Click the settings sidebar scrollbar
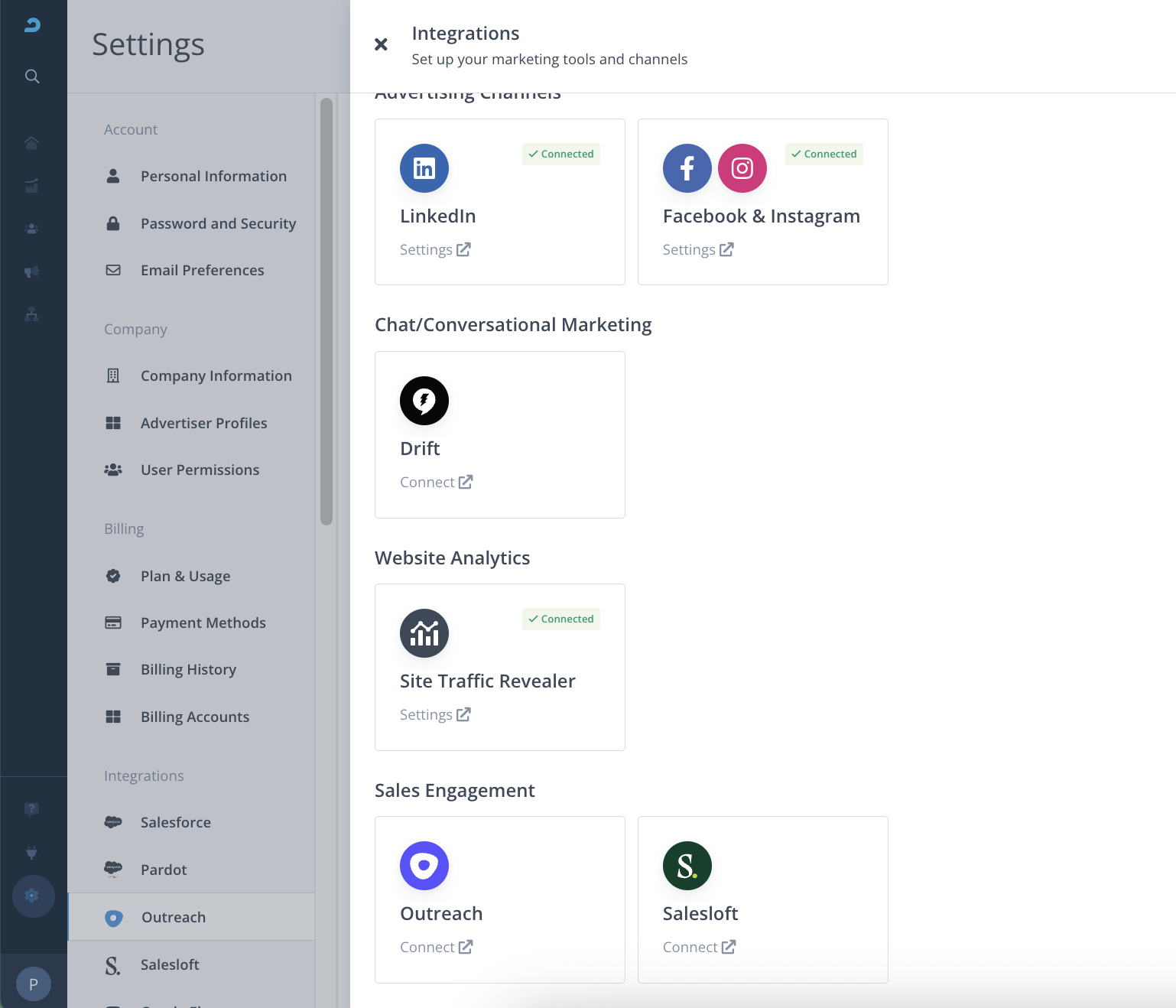Image resolution: width=1176 pixels, height=1008 pixels. [326, 311]
